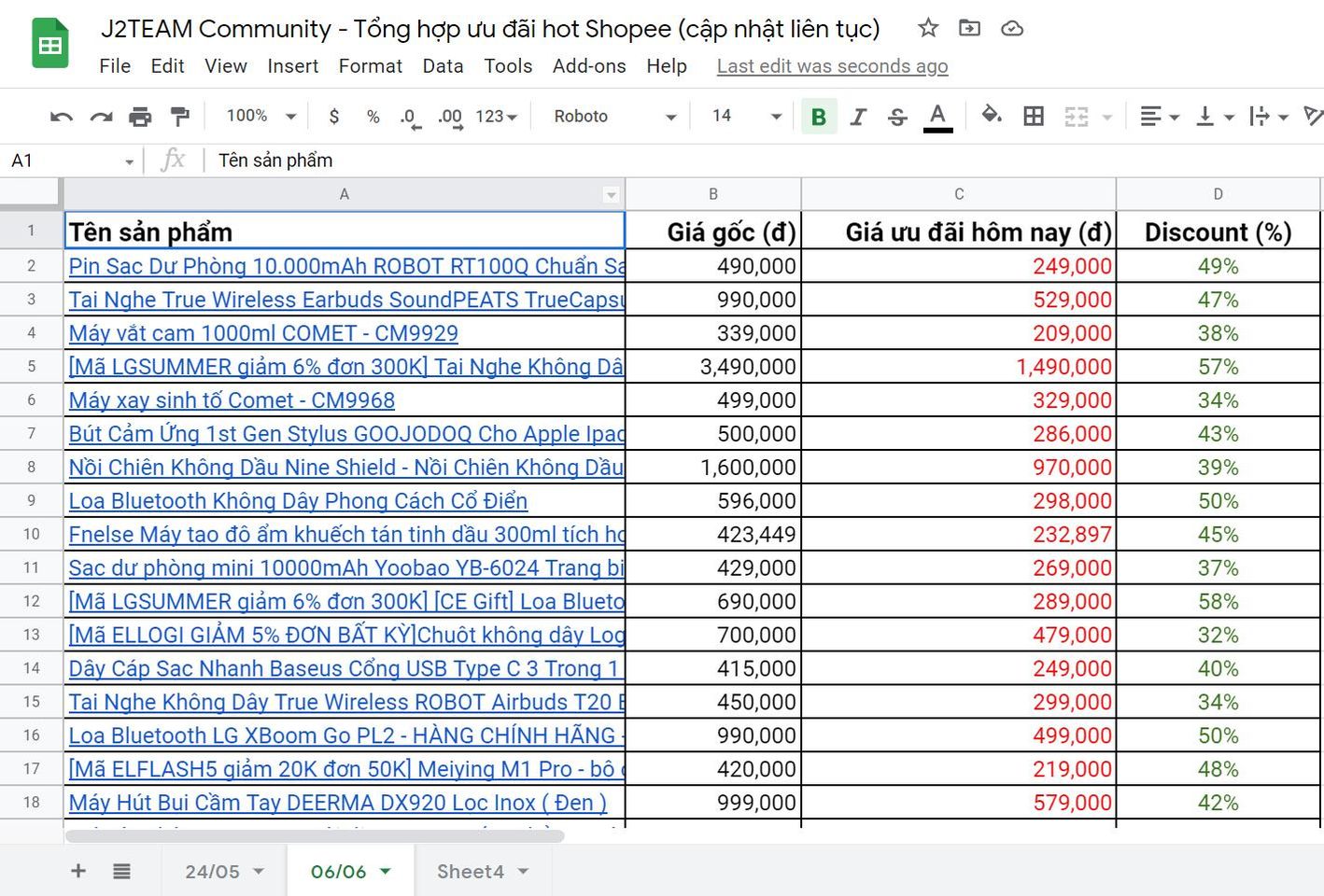Open link 'Máy vắt cam 1000ml COMET - CM9929'
The image size is (1324, 896).
coord(263,333)
